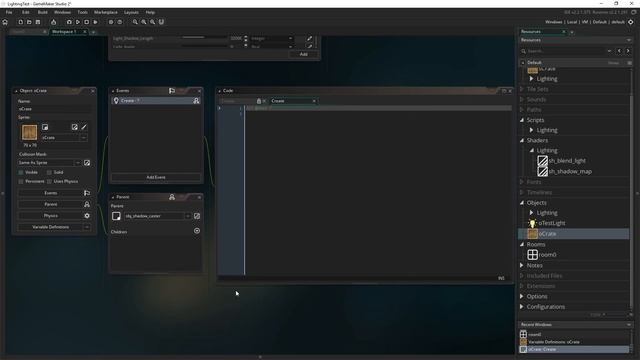Toggle the Solid checkbox
The height and width of the screenshot is (360, 640).
tap(49, 172)
